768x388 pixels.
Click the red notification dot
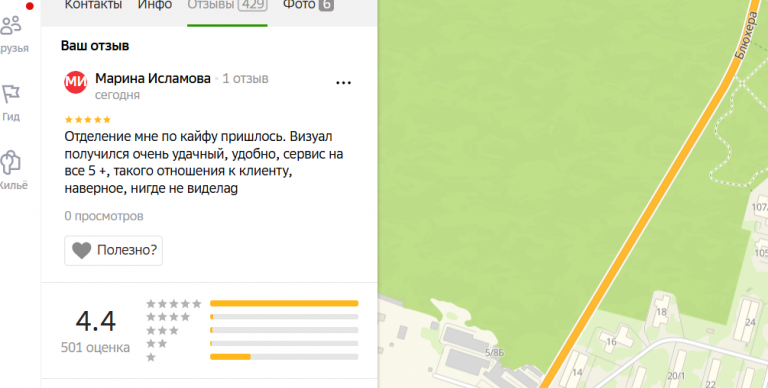[29, 6]
